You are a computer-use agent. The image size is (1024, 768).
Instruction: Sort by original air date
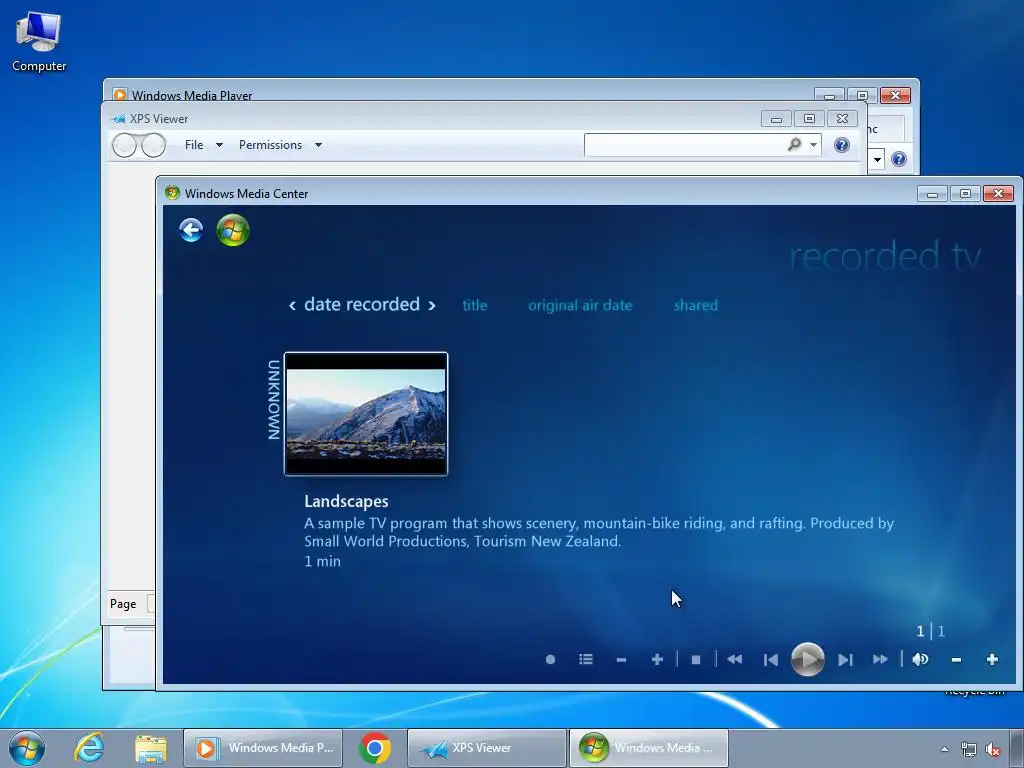point(580,305)
